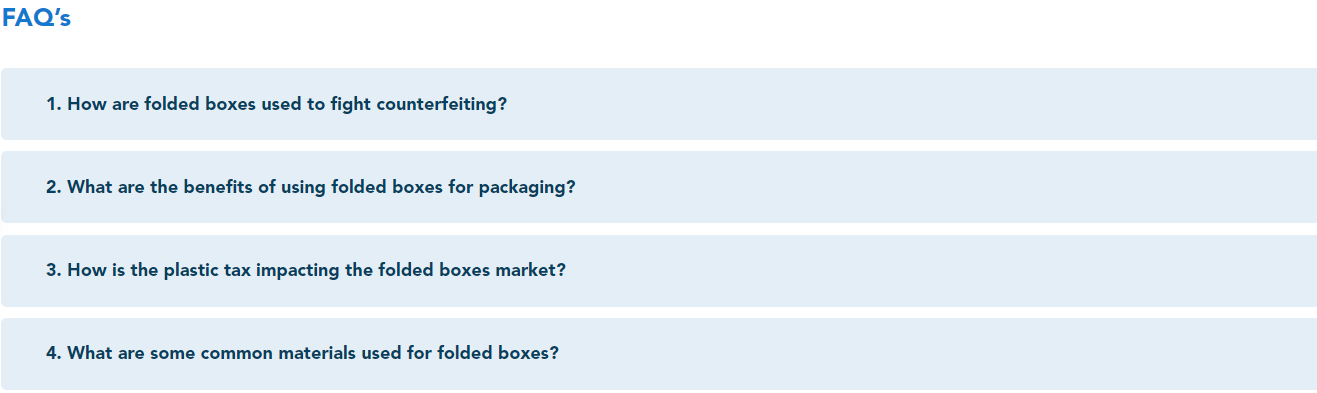Show answer on folded boxes market impact
1317x393 pixels.
tap(659, 271)
